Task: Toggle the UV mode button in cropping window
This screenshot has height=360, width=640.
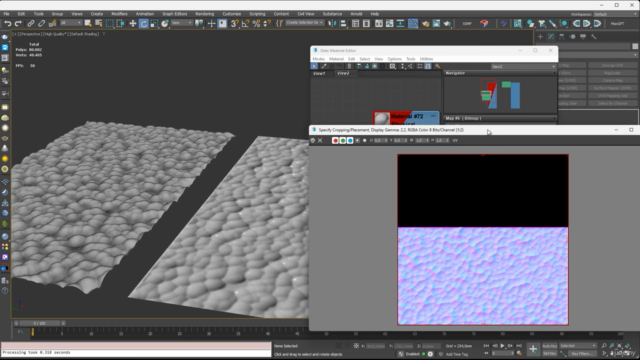Action: click(x=455, y=140)
